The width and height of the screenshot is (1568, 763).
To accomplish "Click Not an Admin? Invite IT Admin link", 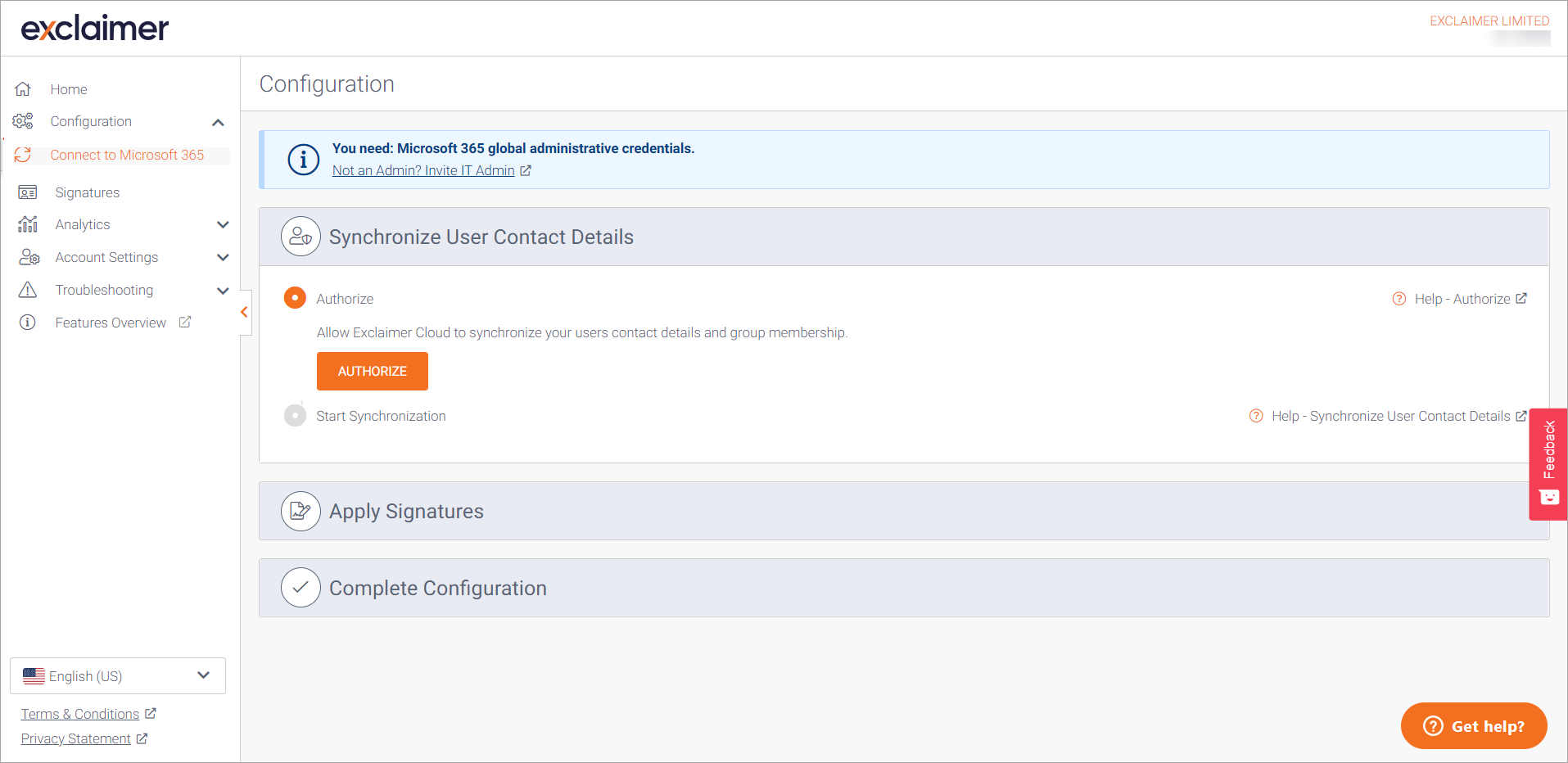I will point(423,170).
